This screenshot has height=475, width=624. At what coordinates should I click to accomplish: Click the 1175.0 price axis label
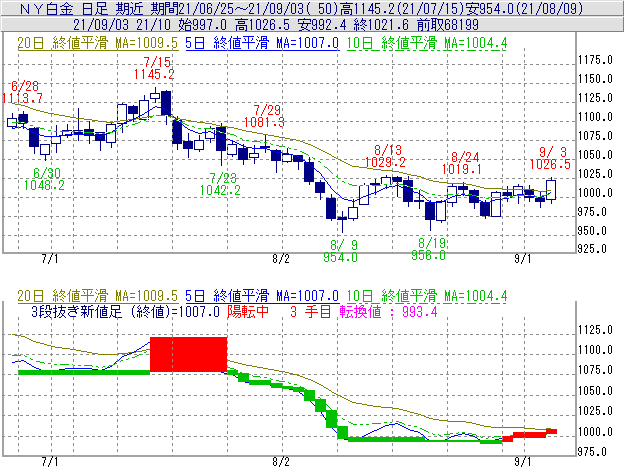(x=595, y=60)
